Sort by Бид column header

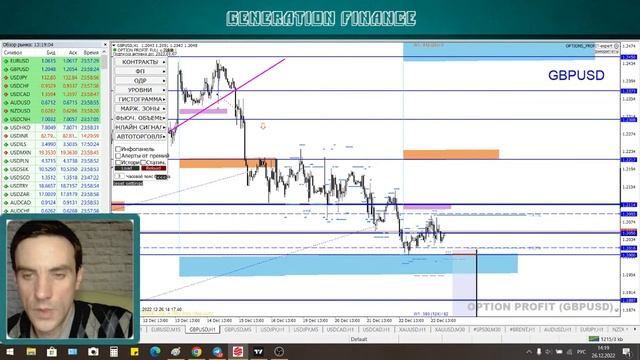(x=50, y=53)
